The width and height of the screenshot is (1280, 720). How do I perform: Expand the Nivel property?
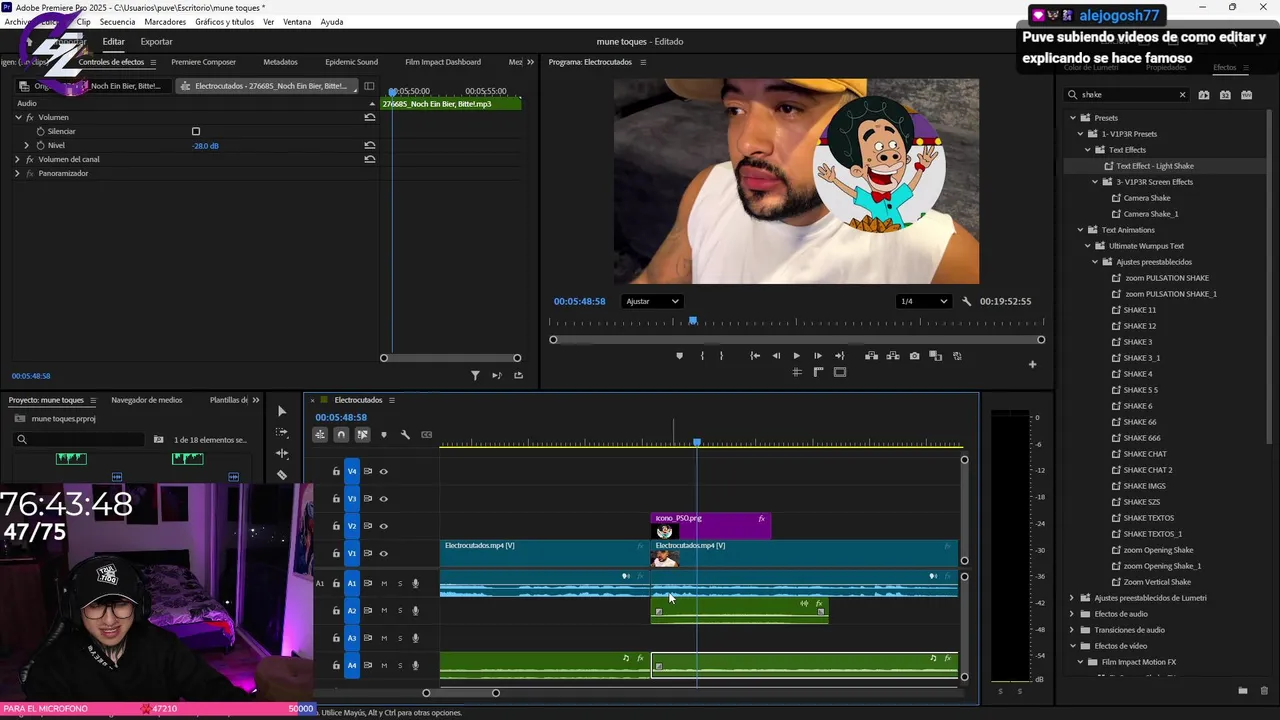(x=27, y=145)
